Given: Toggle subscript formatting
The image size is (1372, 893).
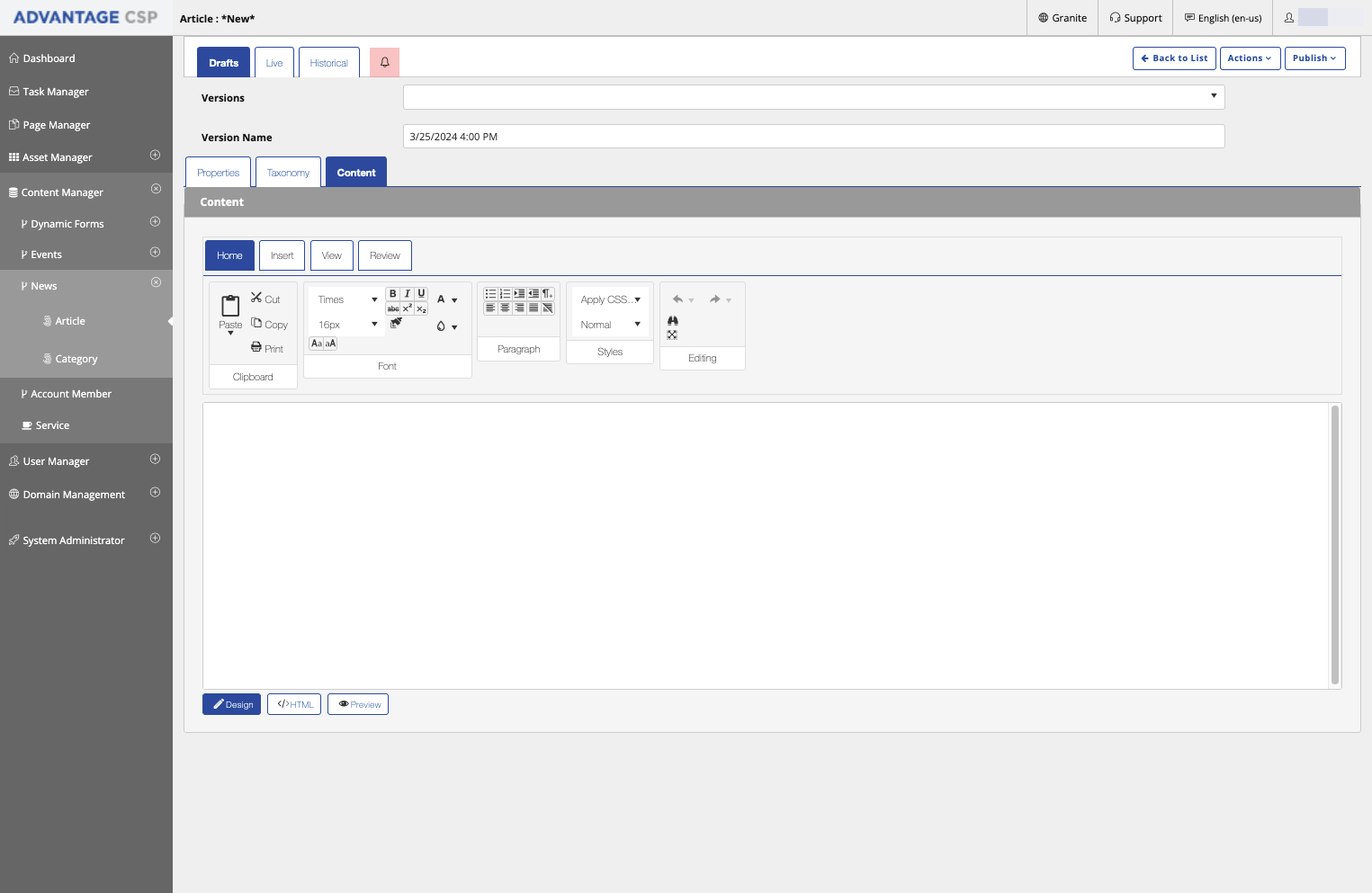Looking at the screenshot, I should pos(421,308).
